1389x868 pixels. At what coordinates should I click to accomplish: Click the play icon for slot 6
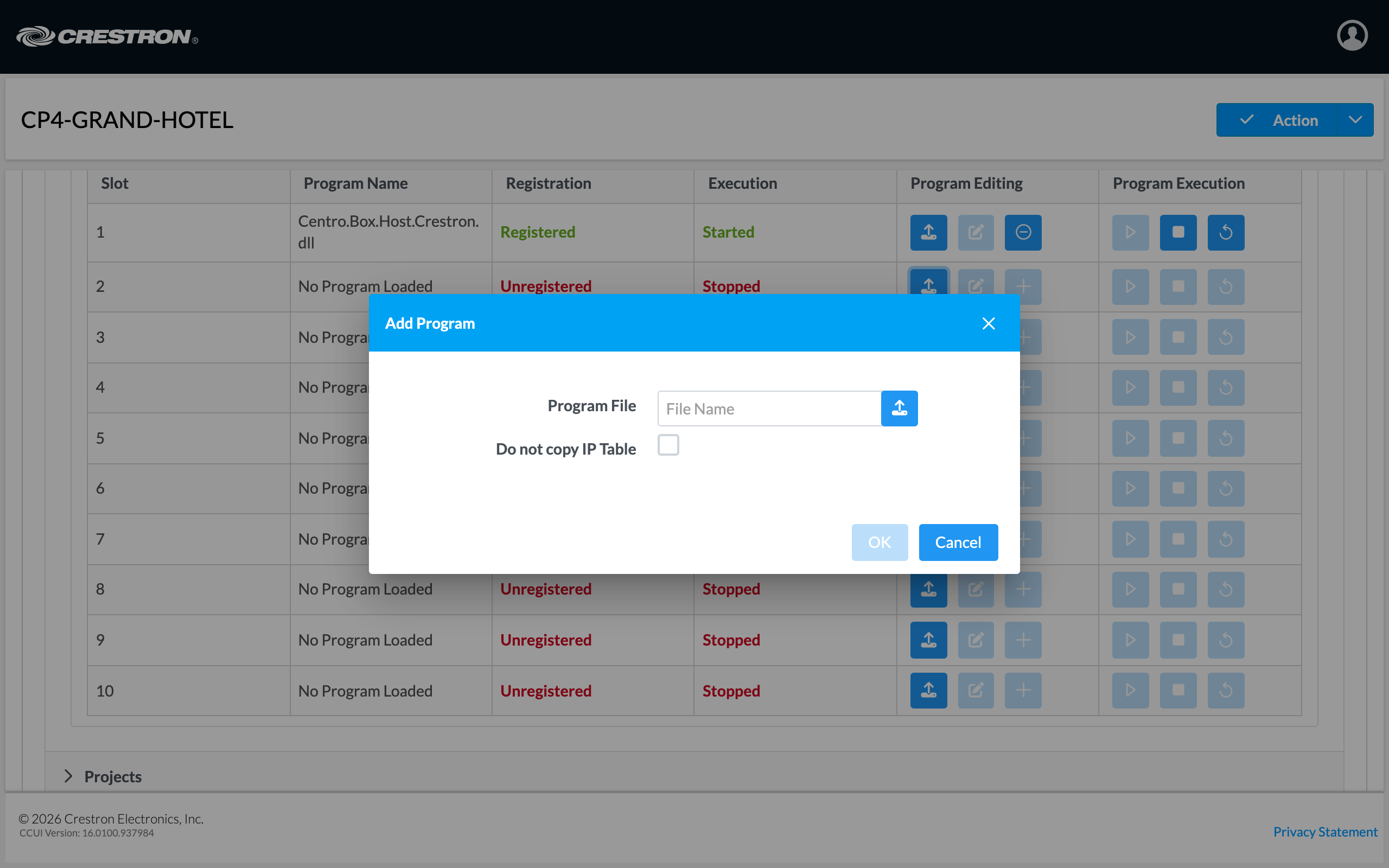click(1130, 489)
